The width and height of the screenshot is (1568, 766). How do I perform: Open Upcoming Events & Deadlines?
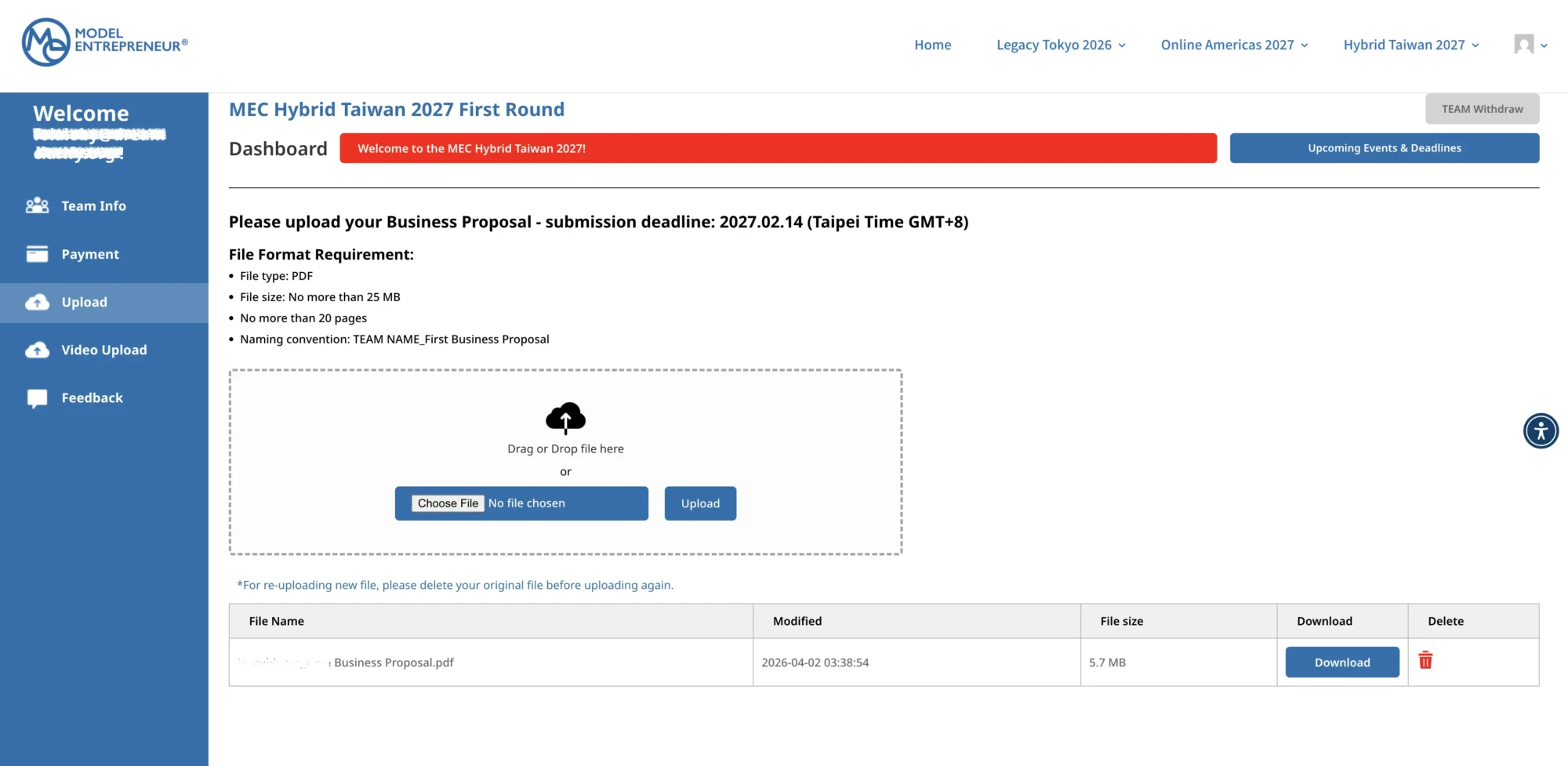pos(1384,148)
